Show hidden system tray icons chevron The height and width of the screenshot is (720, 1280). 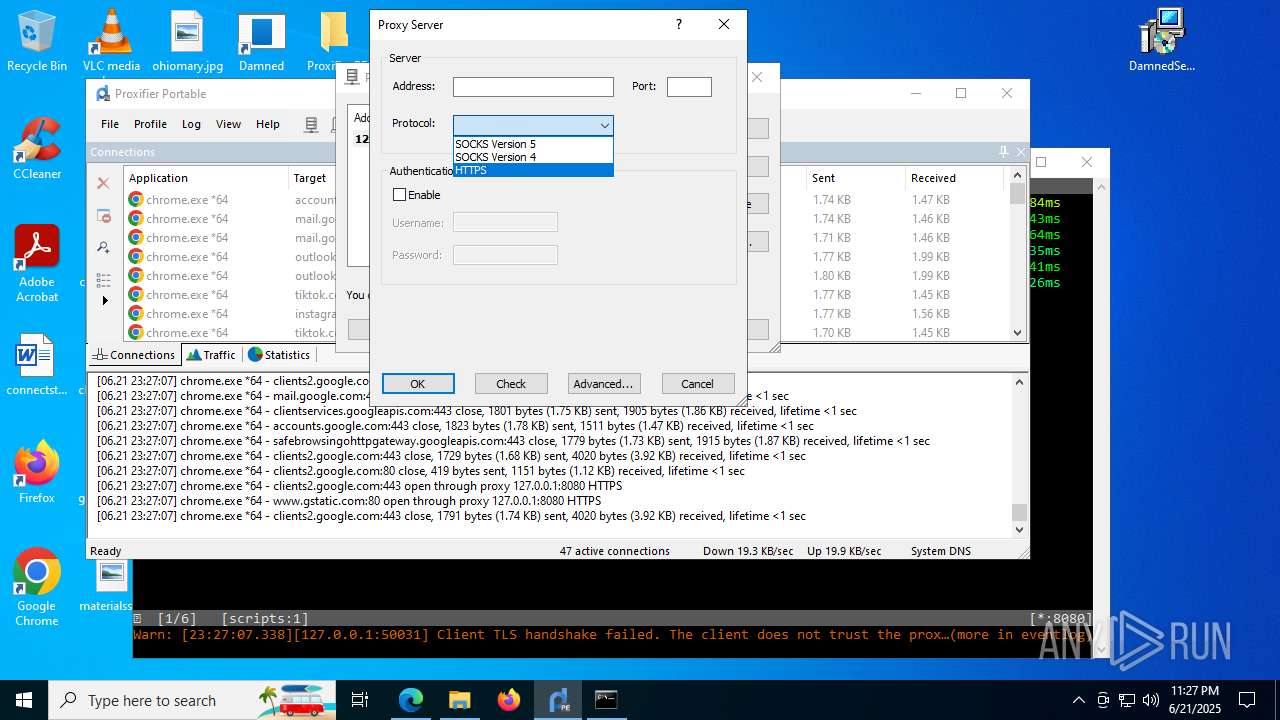(1078, 700)
